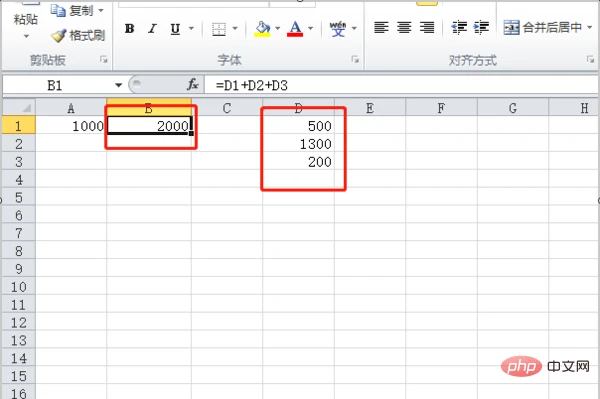Click cell B1 containing 2000

click(149, 125)
